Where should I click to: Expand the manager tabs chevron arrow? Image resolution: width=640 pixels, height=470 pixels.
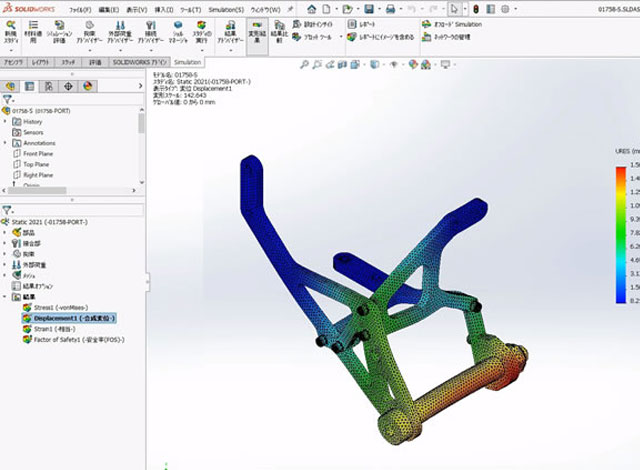coord(140,86)
